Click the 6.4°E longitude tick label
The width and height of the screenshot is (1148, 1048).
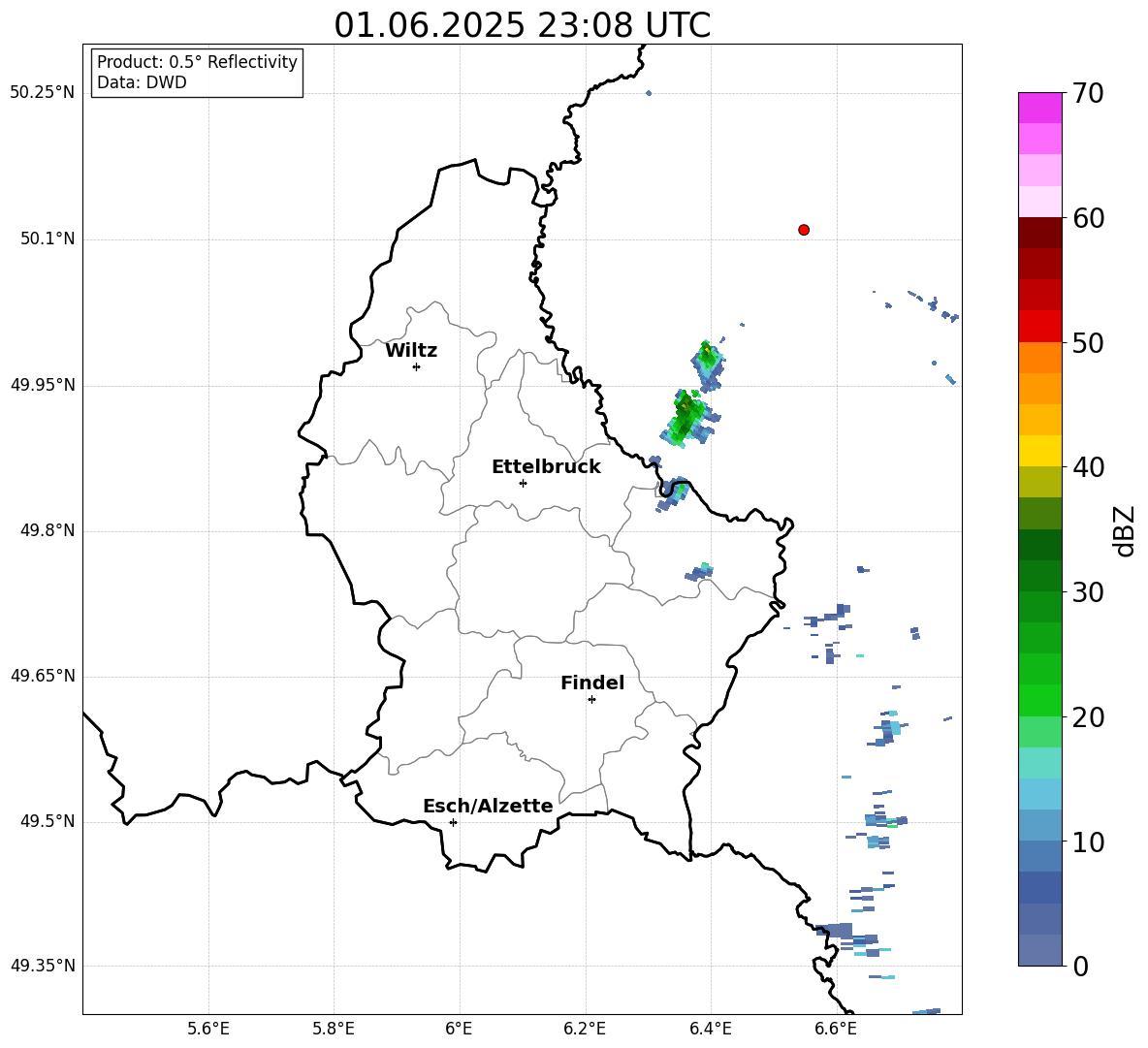[x=710, y=1029]
